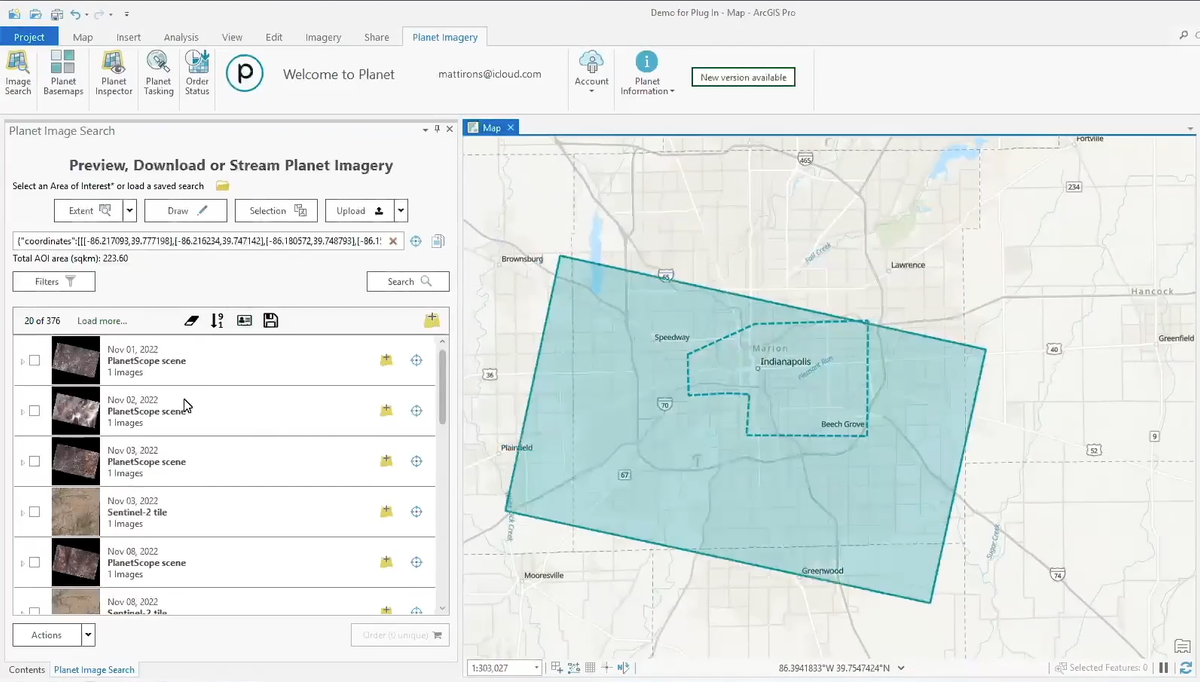Open the Order Status icon
1200x682 pixels.
pyautogui.click(x=197, y=73)
